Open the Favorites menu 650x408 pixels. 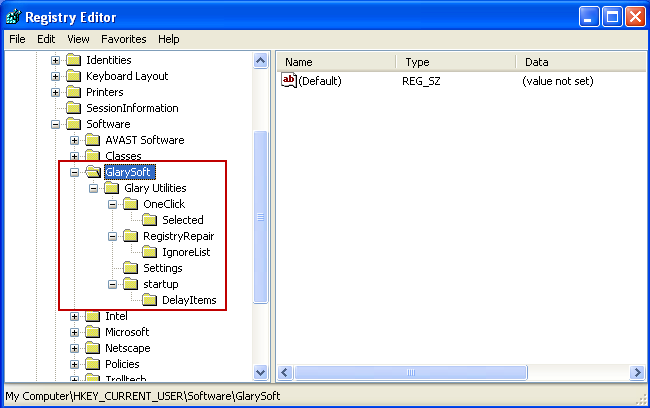(124, 39)
